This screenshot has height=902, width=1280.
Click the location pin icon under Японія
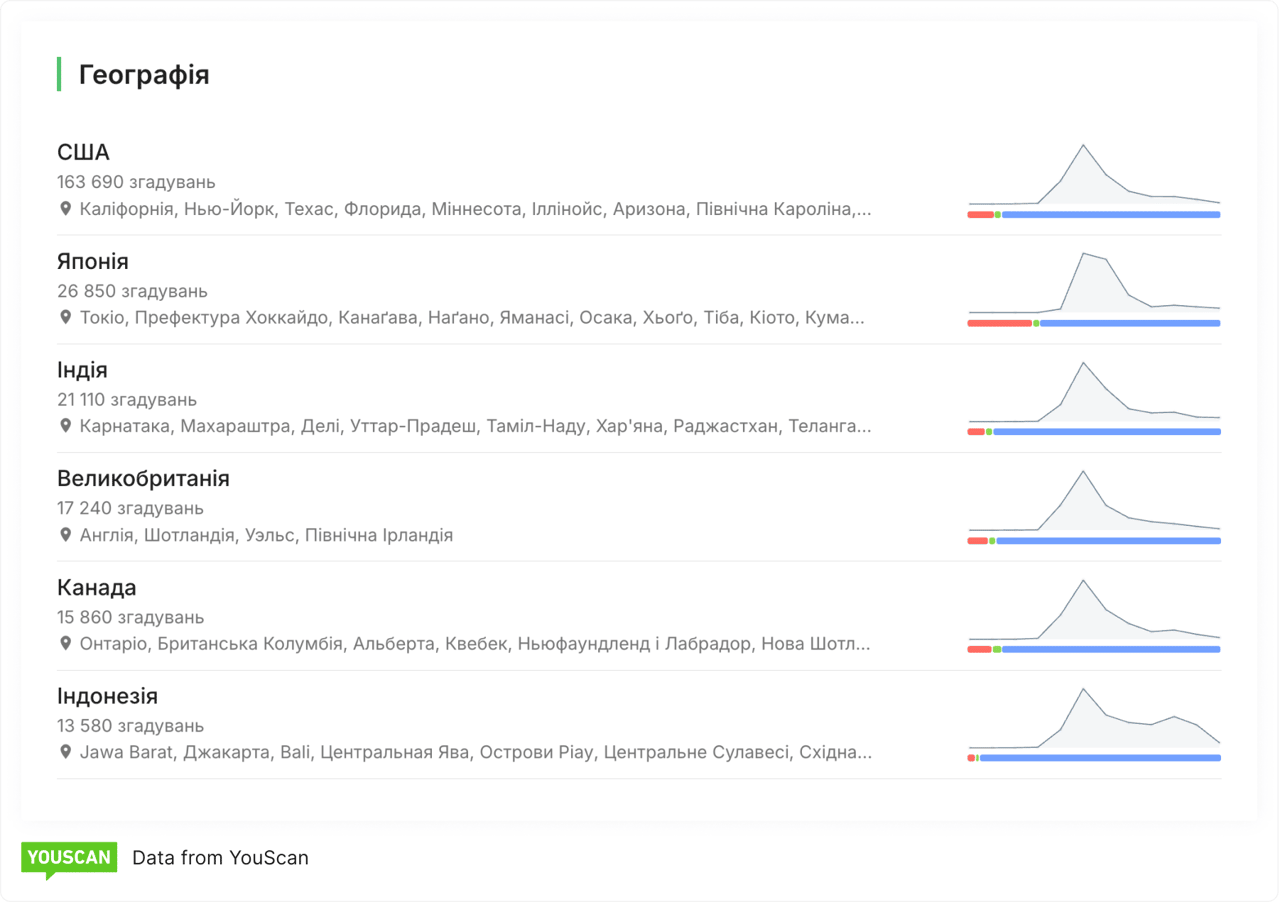(x=66, y=317)
